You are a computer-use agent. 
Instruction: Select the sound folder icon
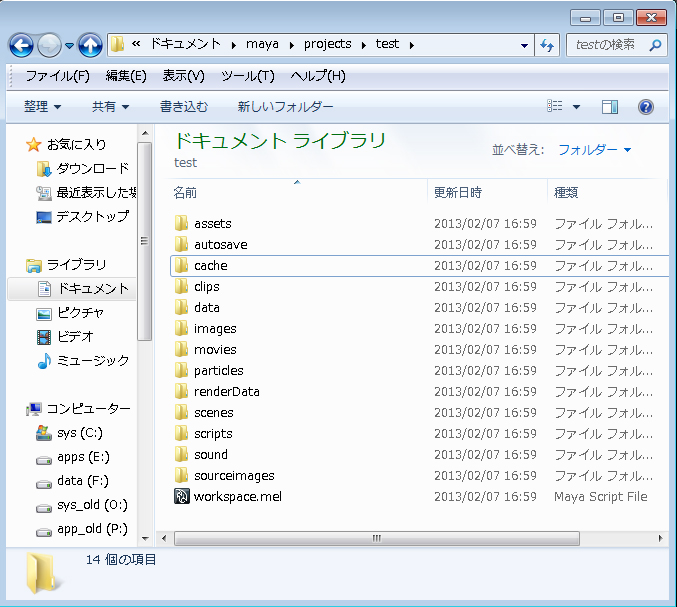pyautogui.click(x=181, y=454)
